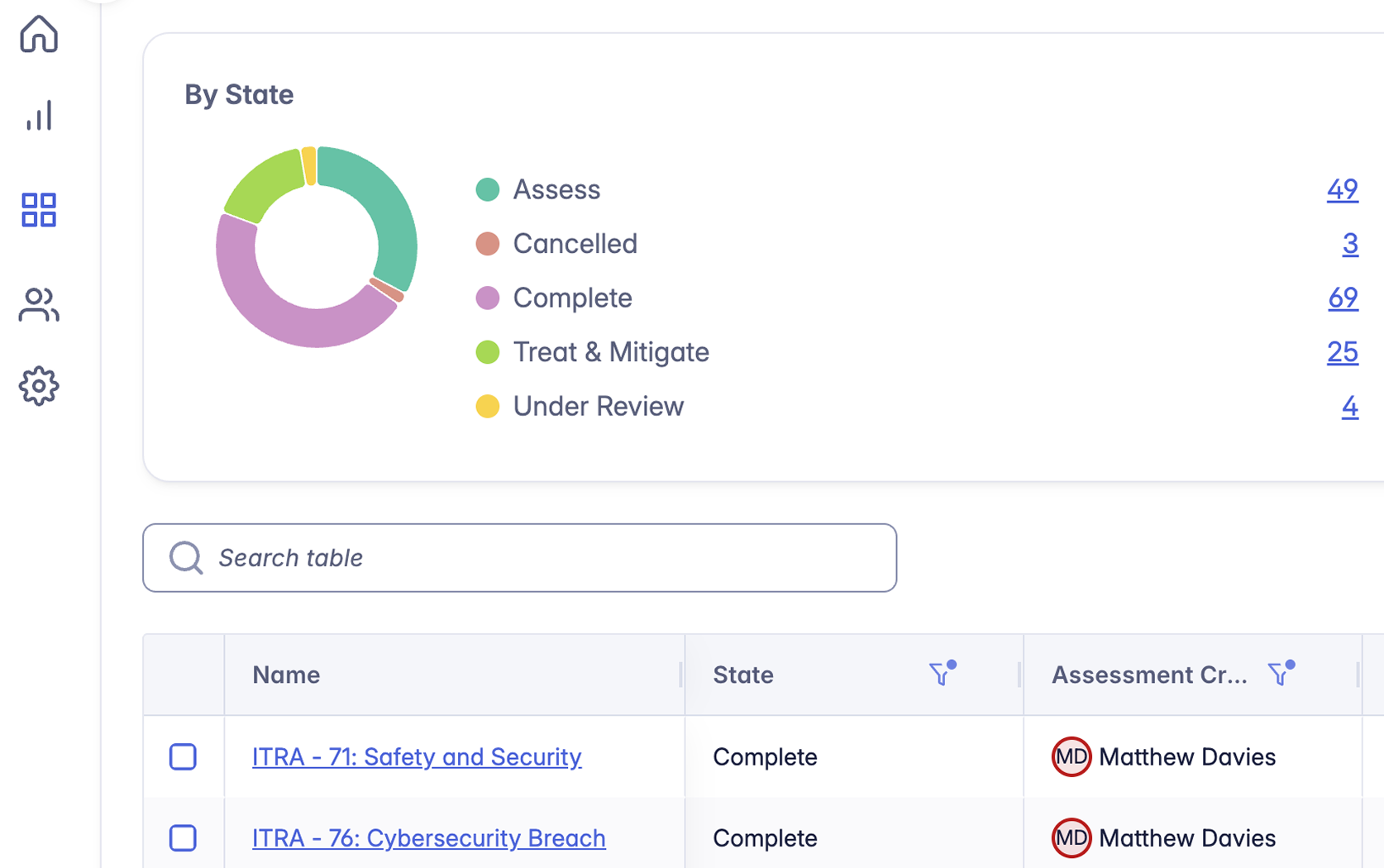Click the search magnifier icon
This screenshot has height=868, width=1384.
(x=186, y=558)
